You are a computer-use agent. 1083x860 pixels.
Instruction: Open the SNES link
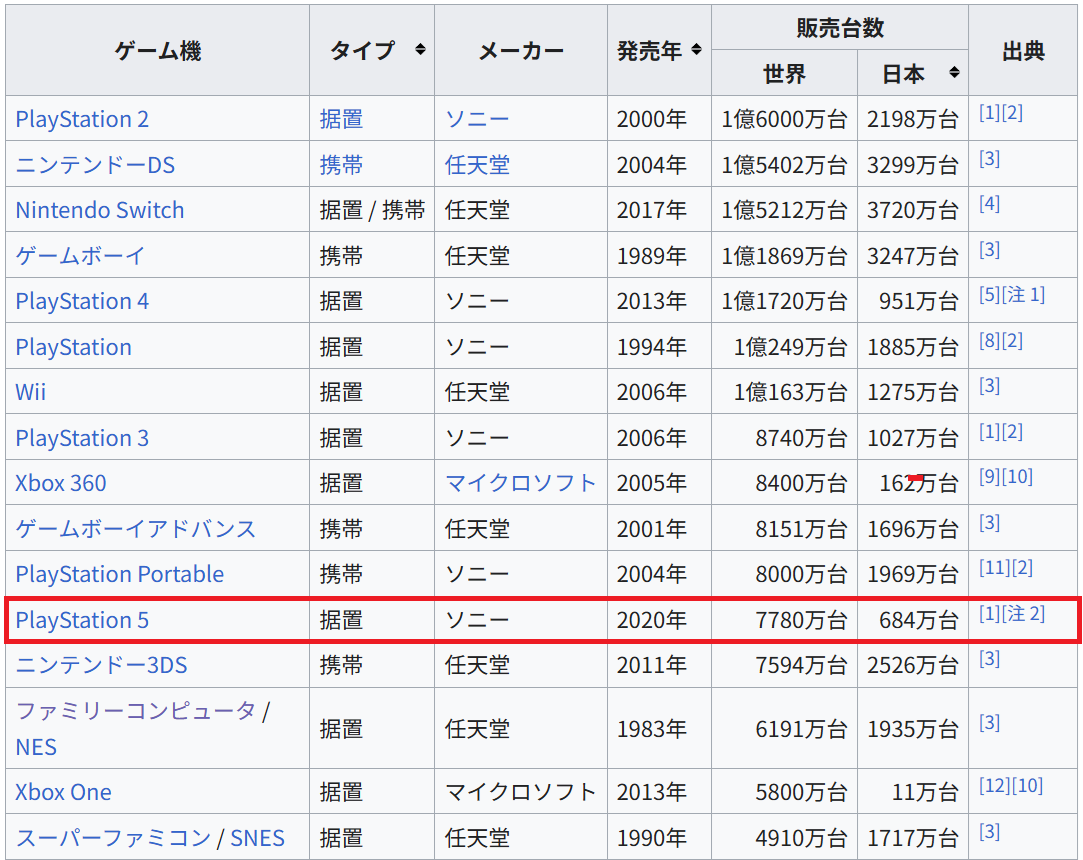[x=257, y=838]
